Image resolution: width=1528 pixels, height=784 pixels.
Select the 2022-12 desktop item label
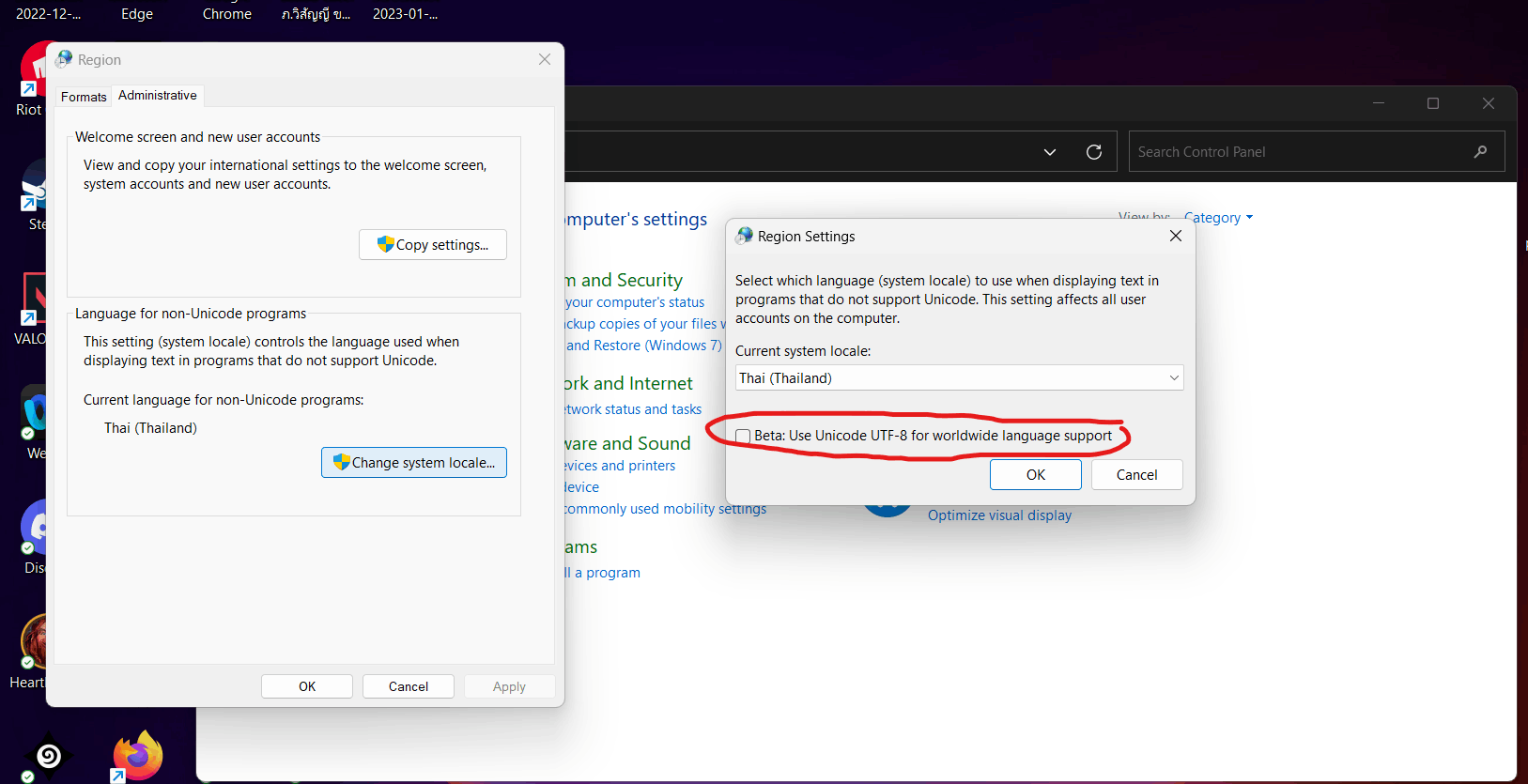(48, 14)
